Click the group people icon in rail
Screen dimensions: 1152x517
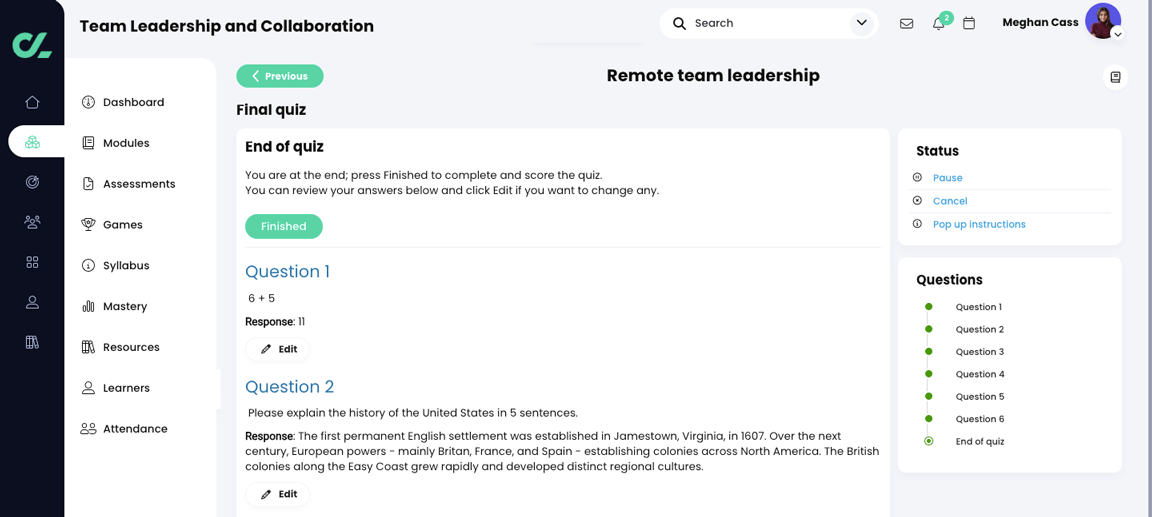click(32, 222)
